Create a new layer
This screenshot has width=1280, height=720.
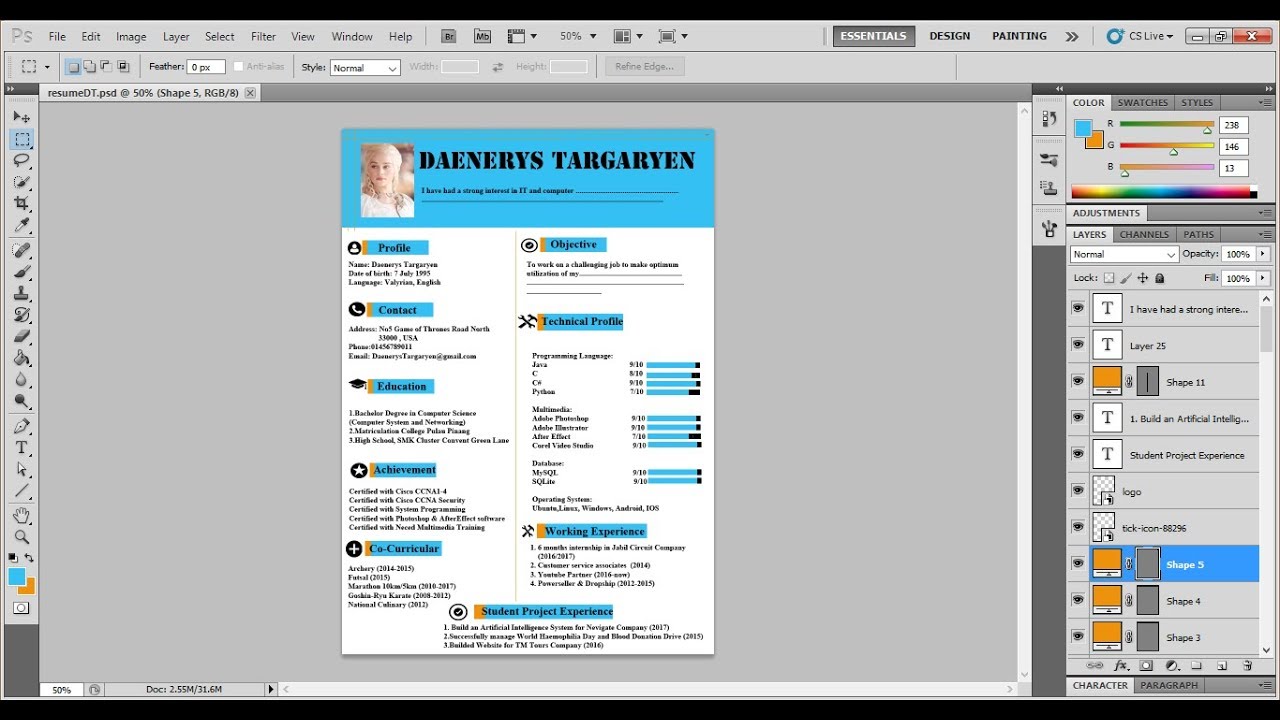pos(1221,665)
